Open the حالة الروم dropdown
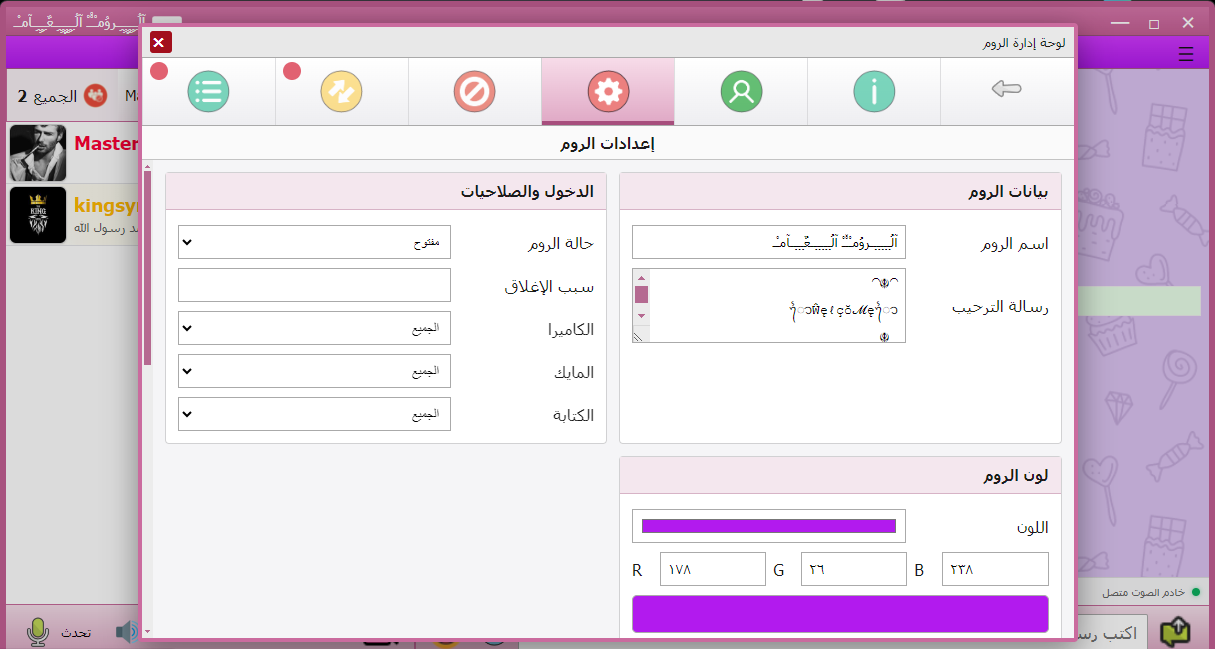Viewport: 1215px width, 649px height. [x=314, y=242]
